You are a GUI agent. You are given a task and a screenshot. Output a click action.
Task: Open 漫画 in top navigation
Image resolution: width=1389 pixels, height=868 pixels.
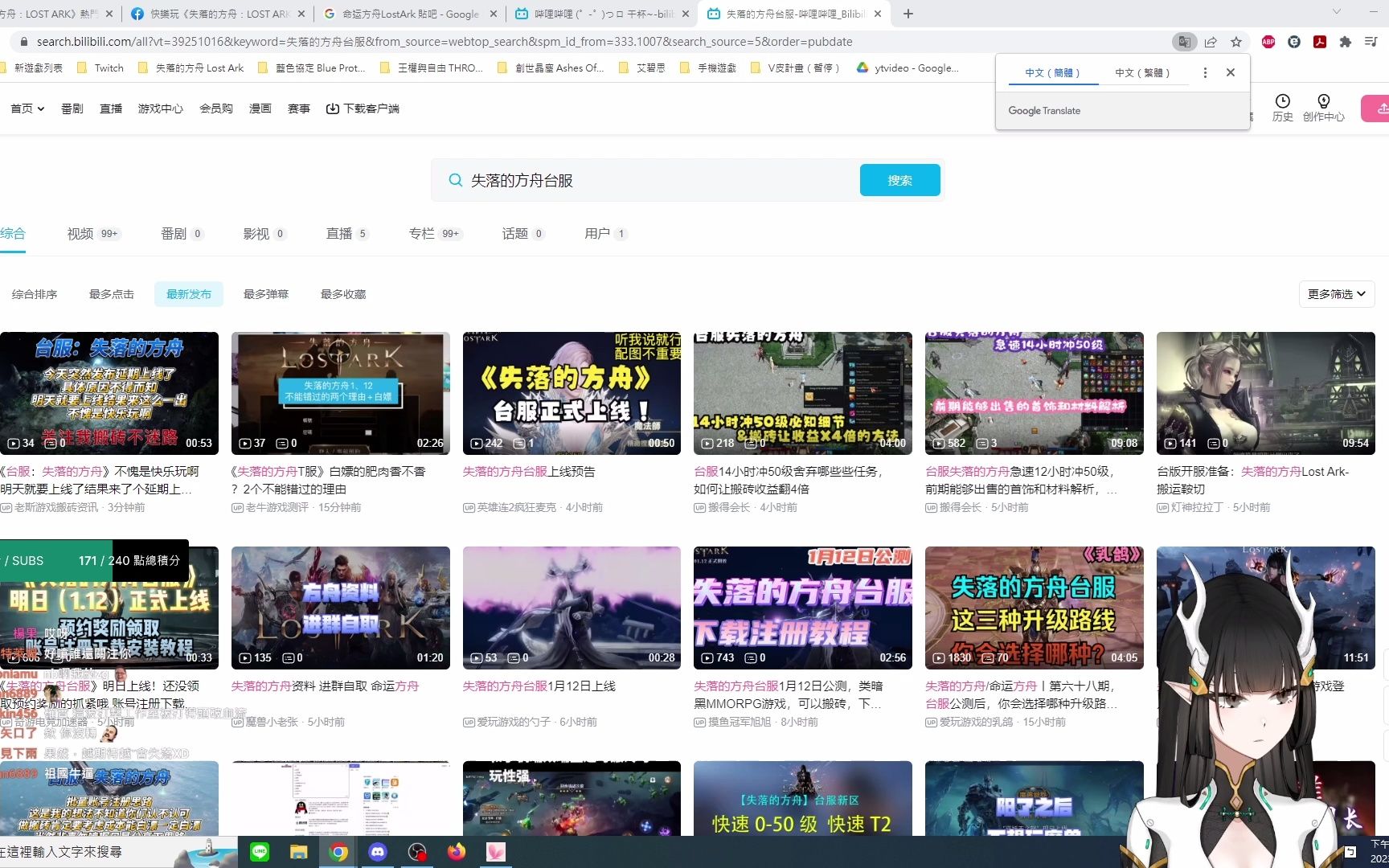pos(260,108)
